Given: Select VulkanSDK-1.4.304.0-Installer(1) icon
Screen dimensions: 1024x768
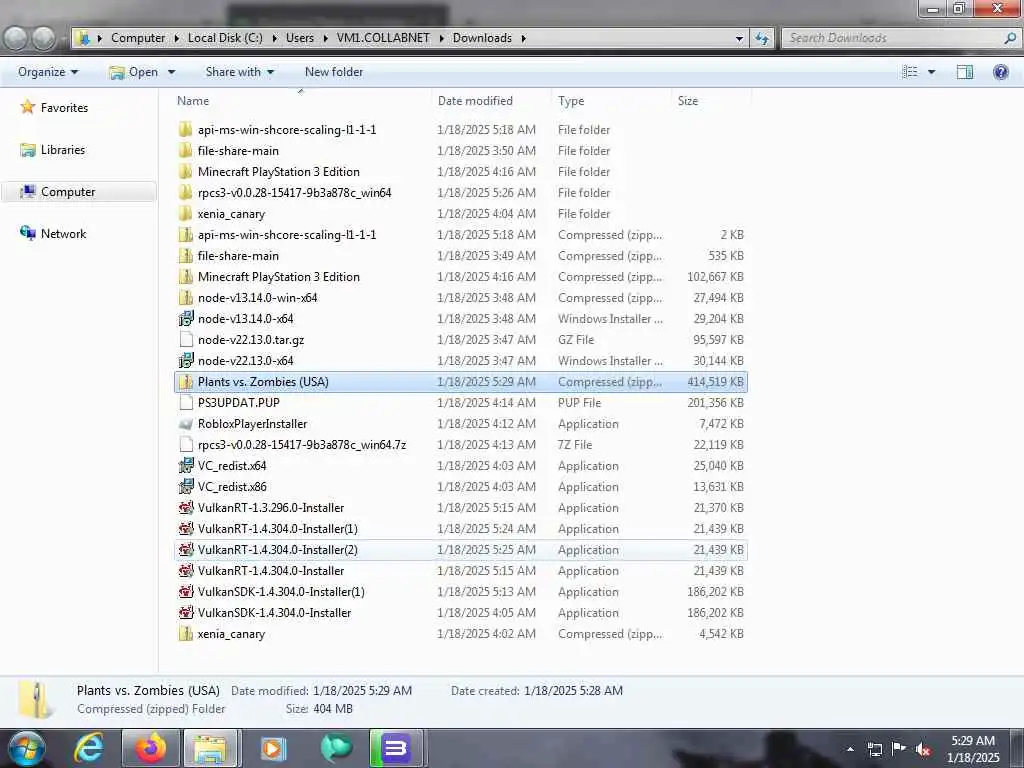Looking at the screenshot, I should click(186, 592).
